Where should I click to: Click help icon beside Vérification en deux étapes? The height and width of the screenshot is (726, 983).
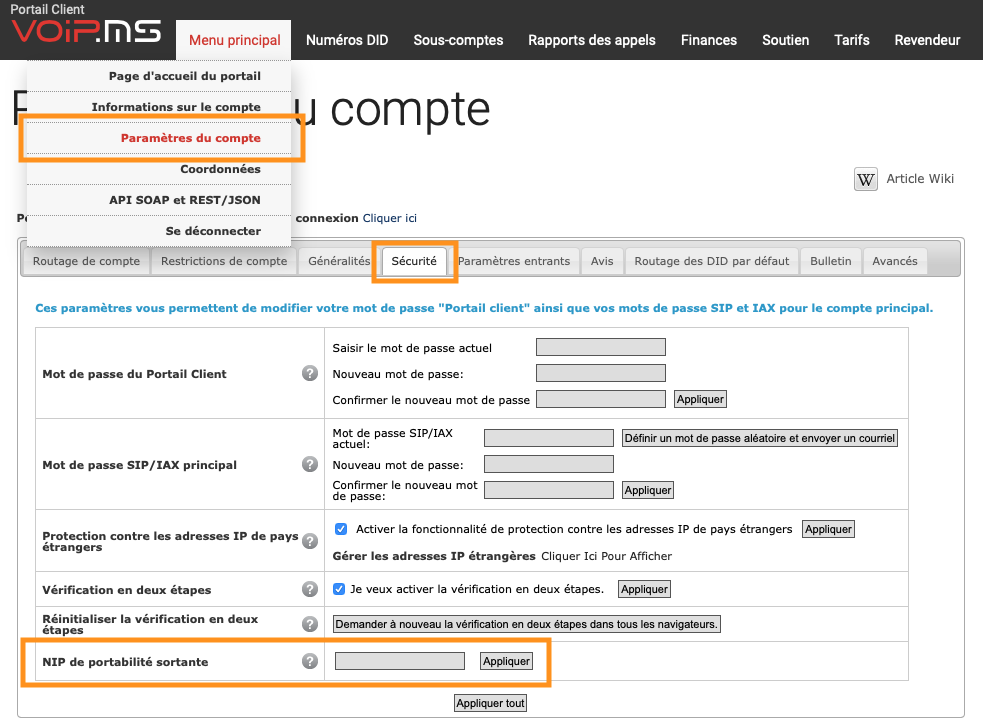pyautogui.click(x=310, y=589)
